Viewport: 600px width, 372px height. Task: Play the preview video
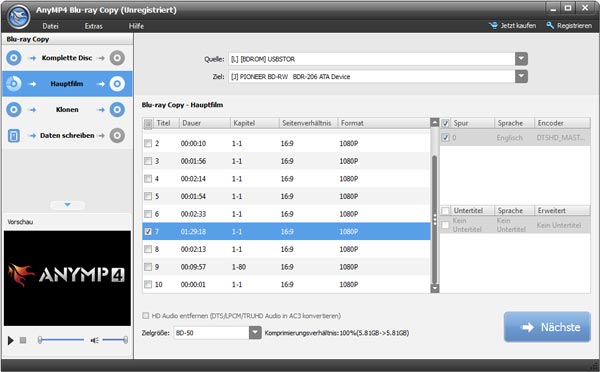[x=11, y=340]
